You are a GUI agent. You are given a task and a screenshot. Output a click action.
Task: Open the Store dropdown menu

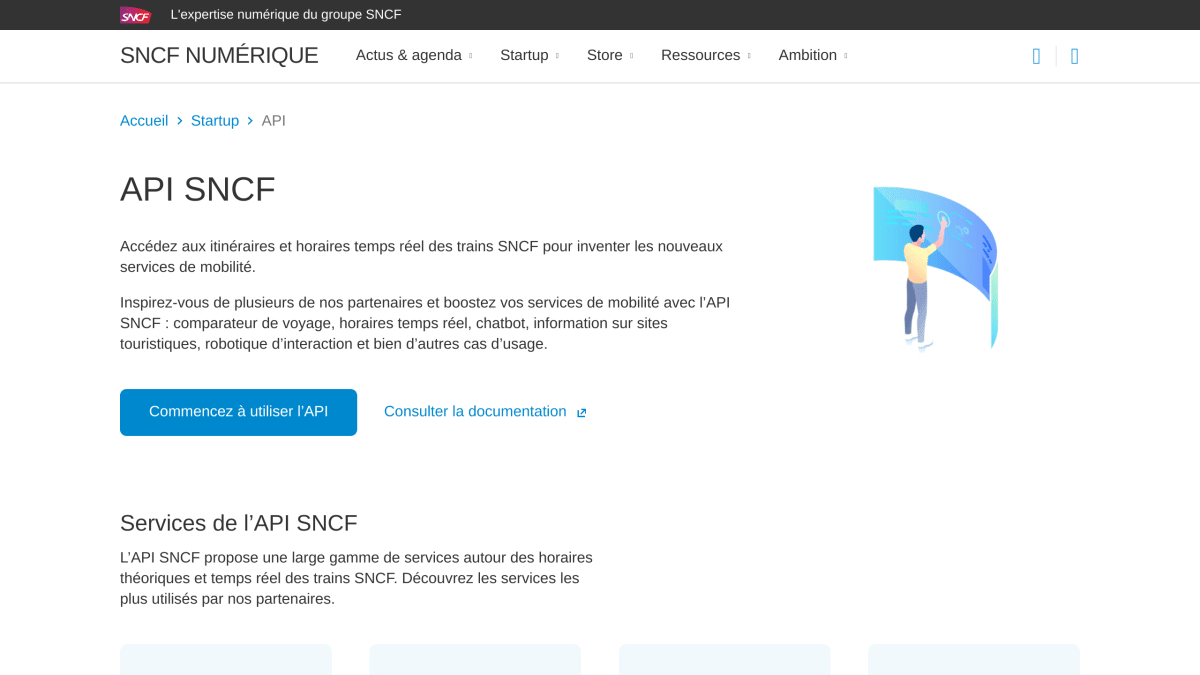(610, 56)
